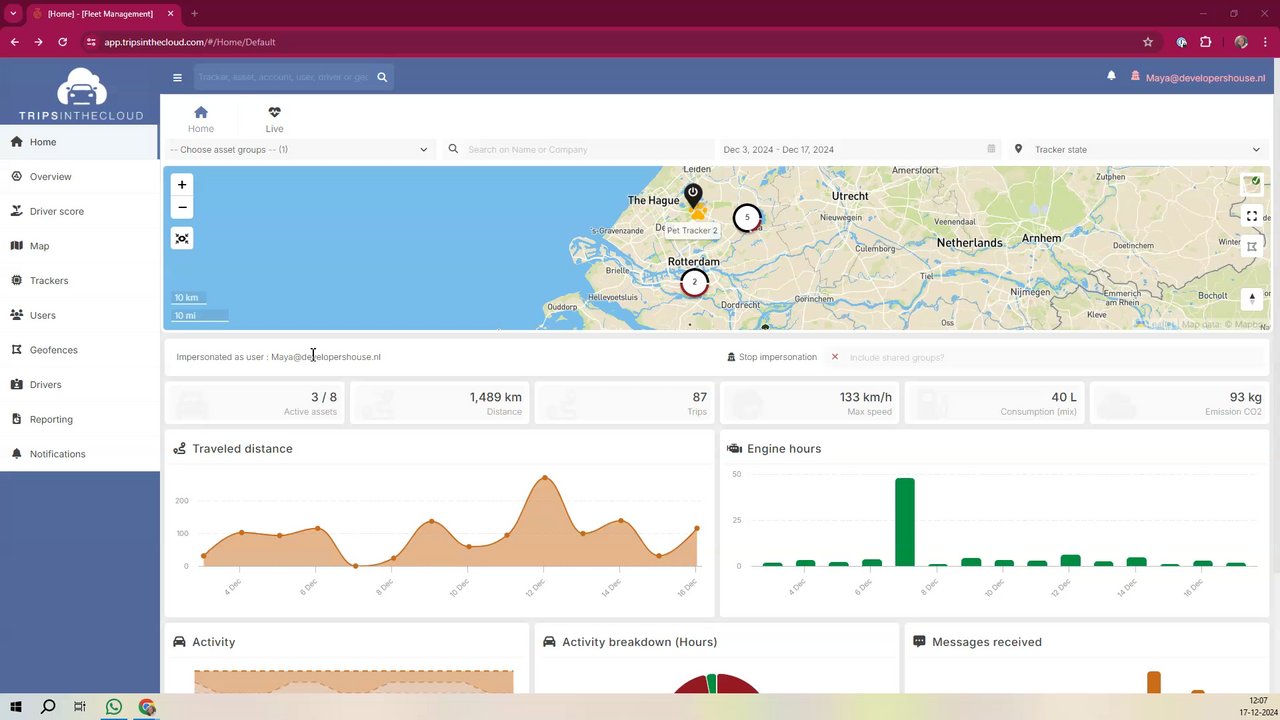Screen dimensions: 1280x720
Task: Click browser back arrow
Action: click(14, 42)
